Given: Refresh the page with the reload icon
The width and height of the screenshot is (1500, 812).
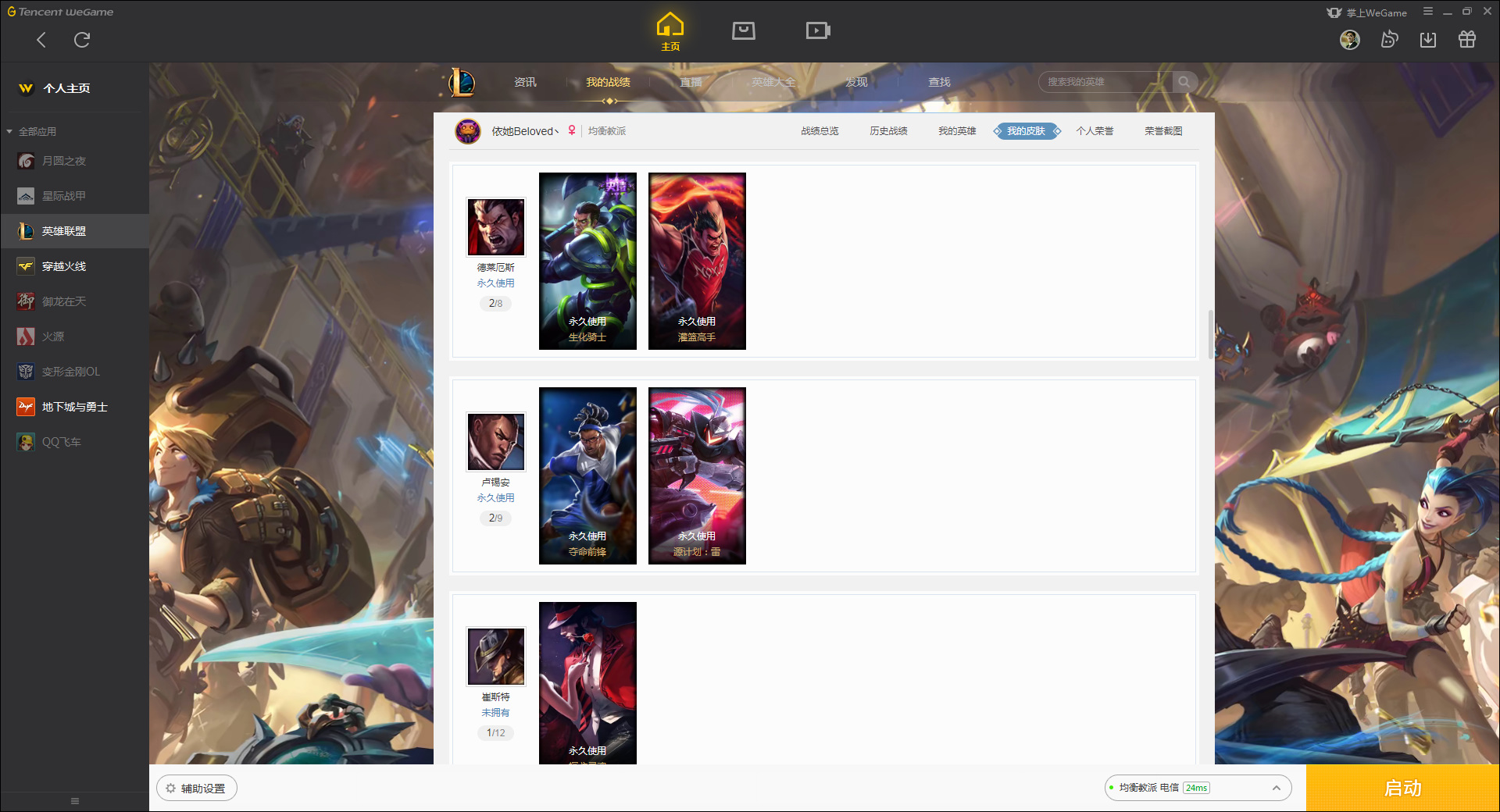Looking at the screenshot, I should click(x=82, y=40).
